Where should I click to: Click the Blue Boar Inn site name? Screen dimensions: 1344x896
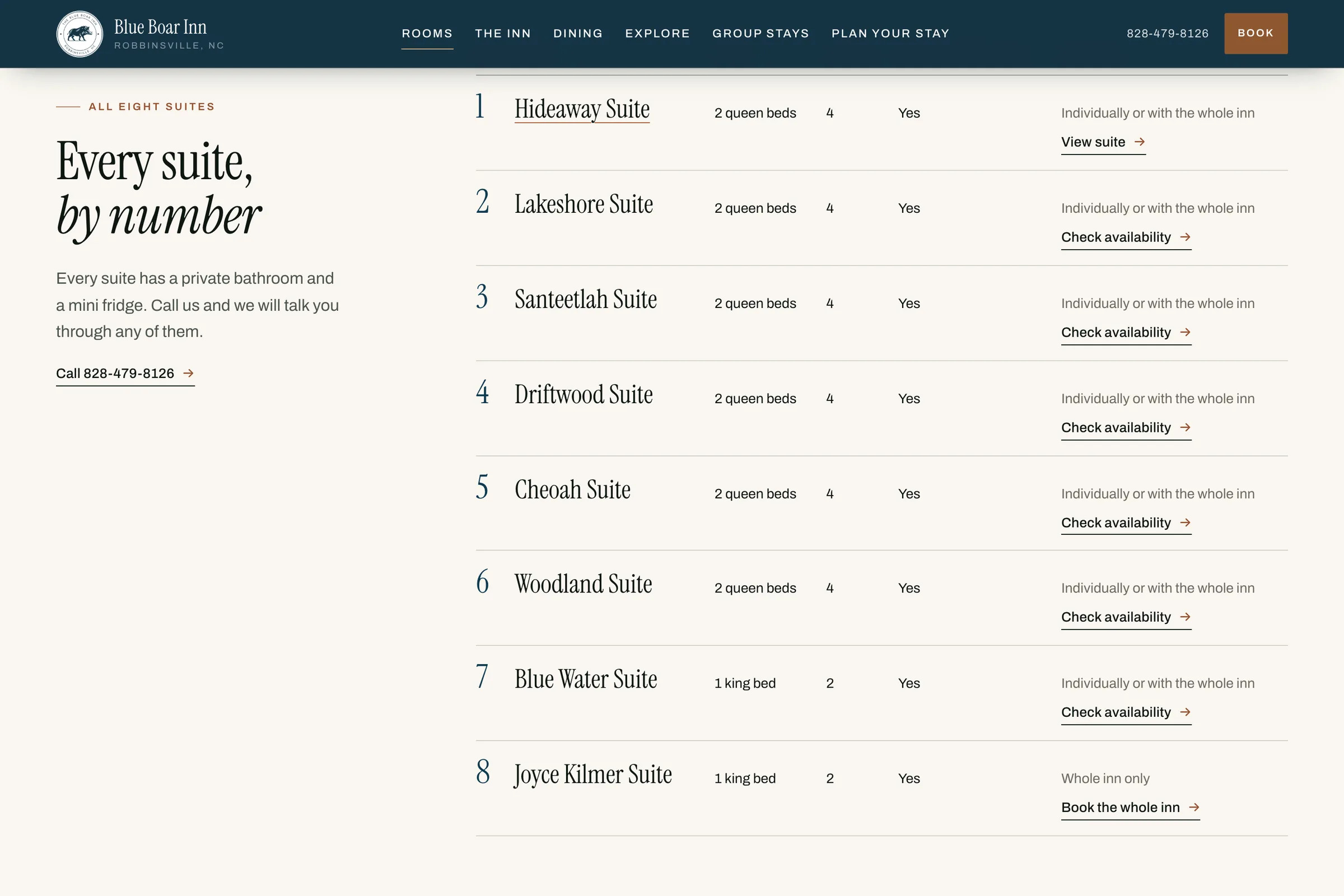pos(160,27)
